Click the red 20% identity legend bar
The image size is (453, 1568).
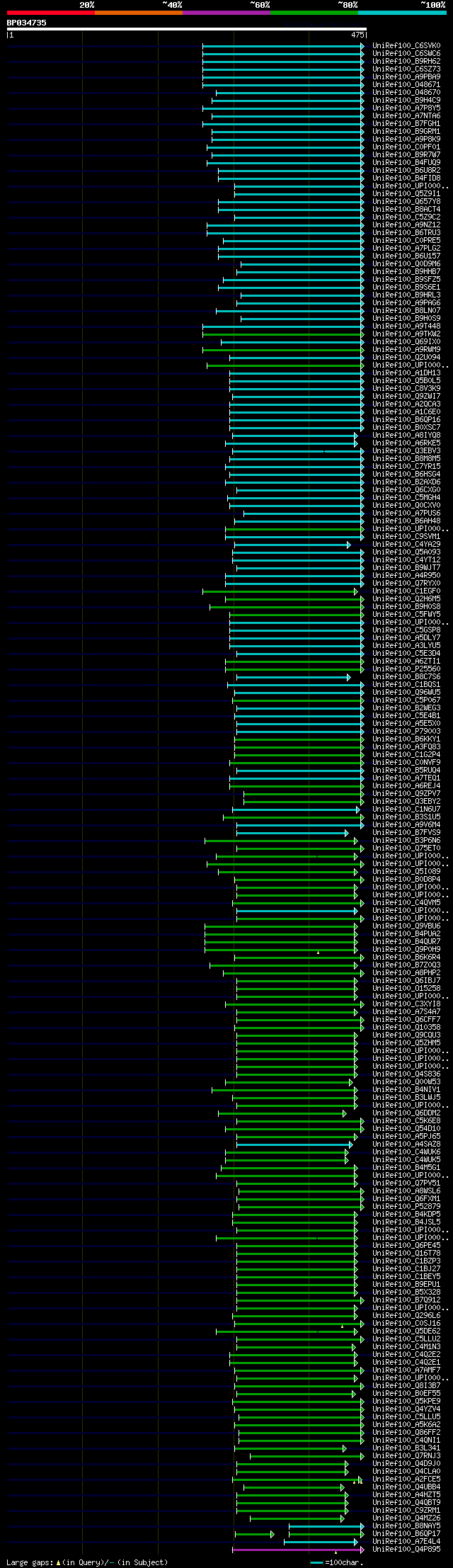tap(50, 13)
